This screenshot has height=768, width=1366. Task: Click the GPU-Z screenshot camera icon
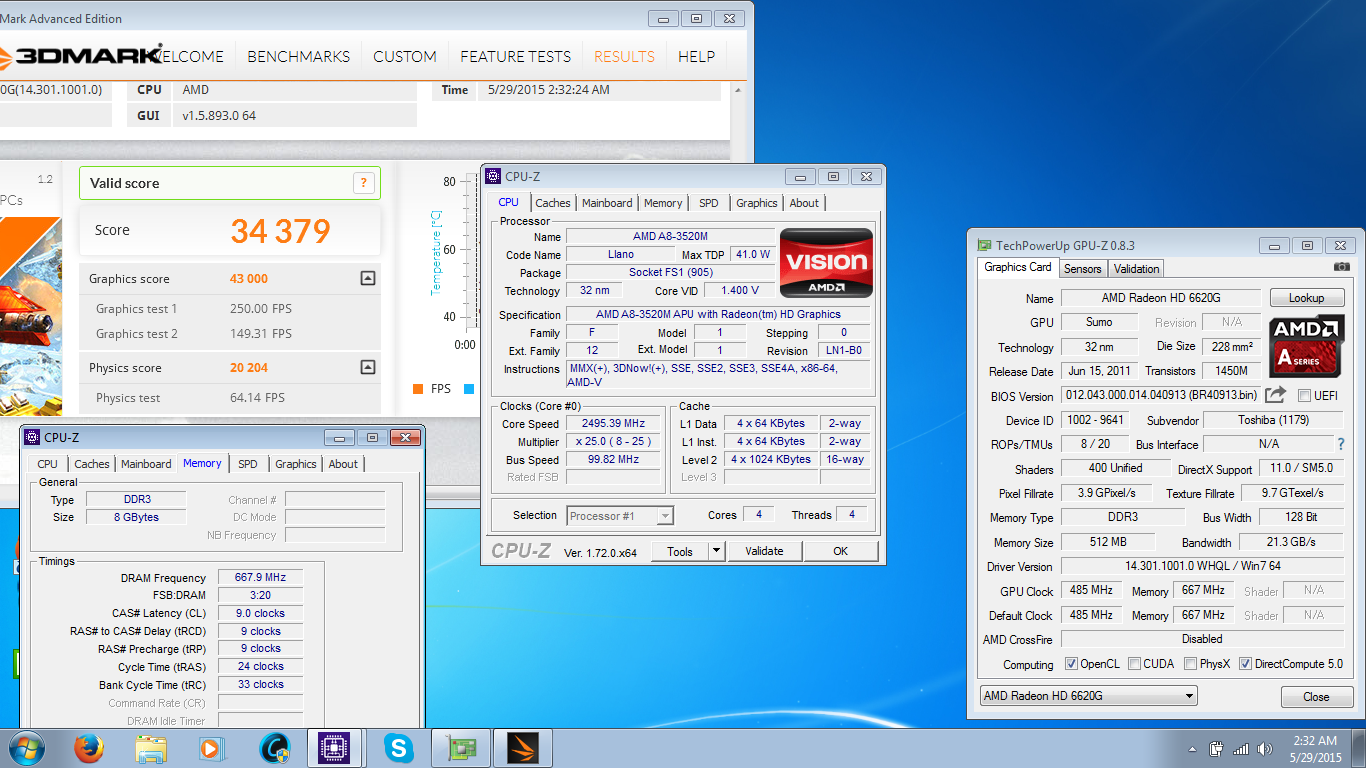pyautogui.click(x=1341, y=267)
